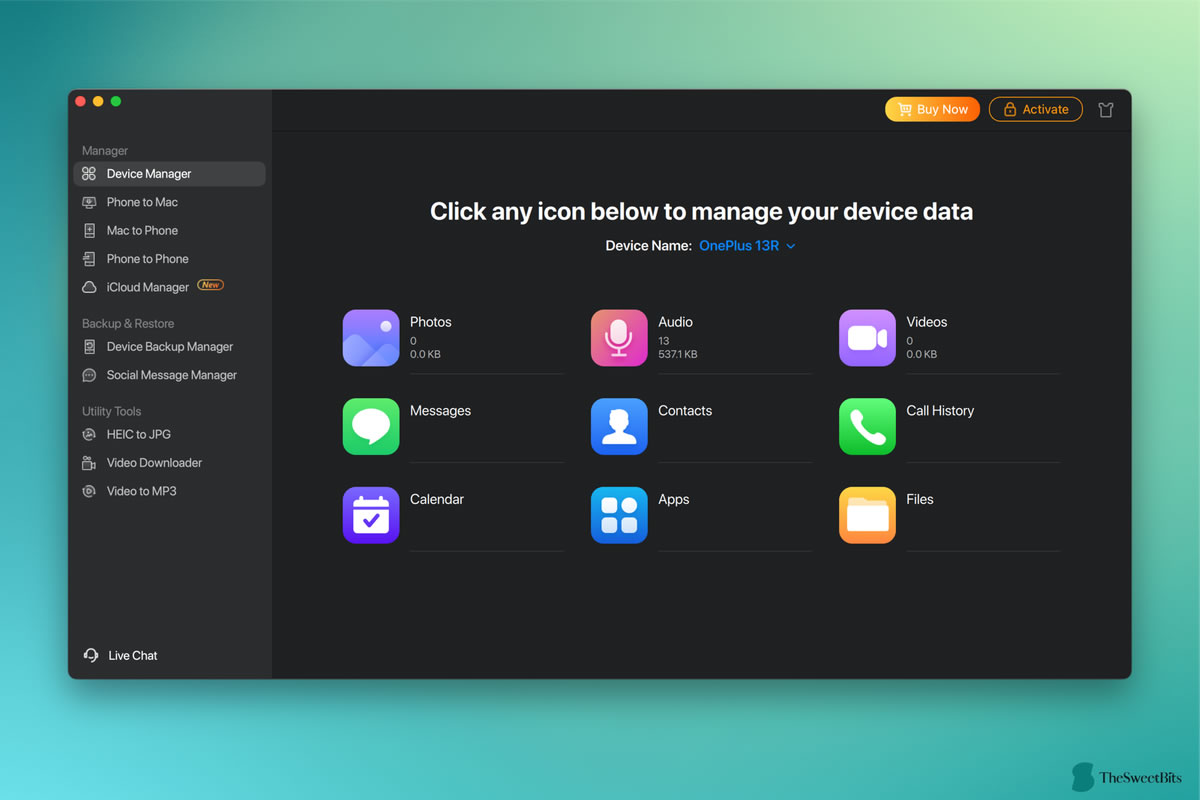Image resolution: width=1200 pixels, height=800 pixels.
Task: Click the Apps label
Action: [x=673, y=499]
